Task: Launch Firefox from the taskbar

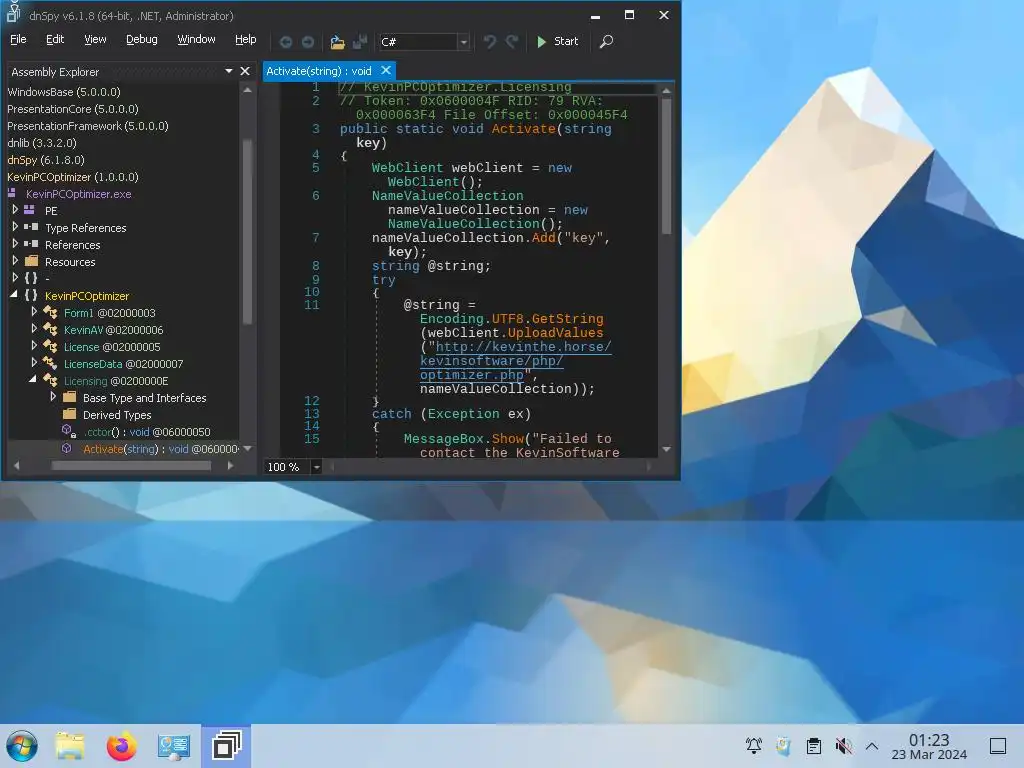Action: 121,746
